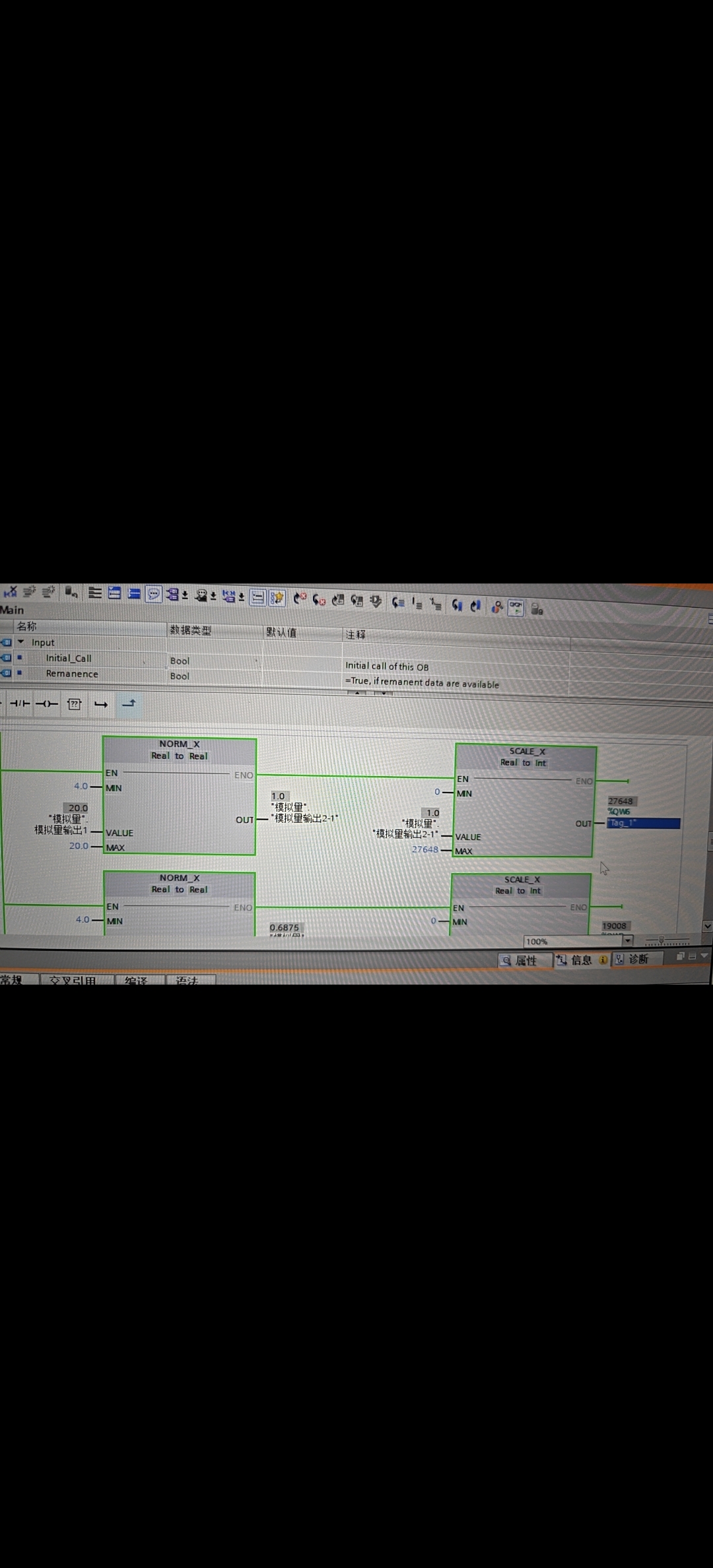Click the editor's scroll down arrow
The width and height of the screenshot is (713, 1568).
pos(707,927)
